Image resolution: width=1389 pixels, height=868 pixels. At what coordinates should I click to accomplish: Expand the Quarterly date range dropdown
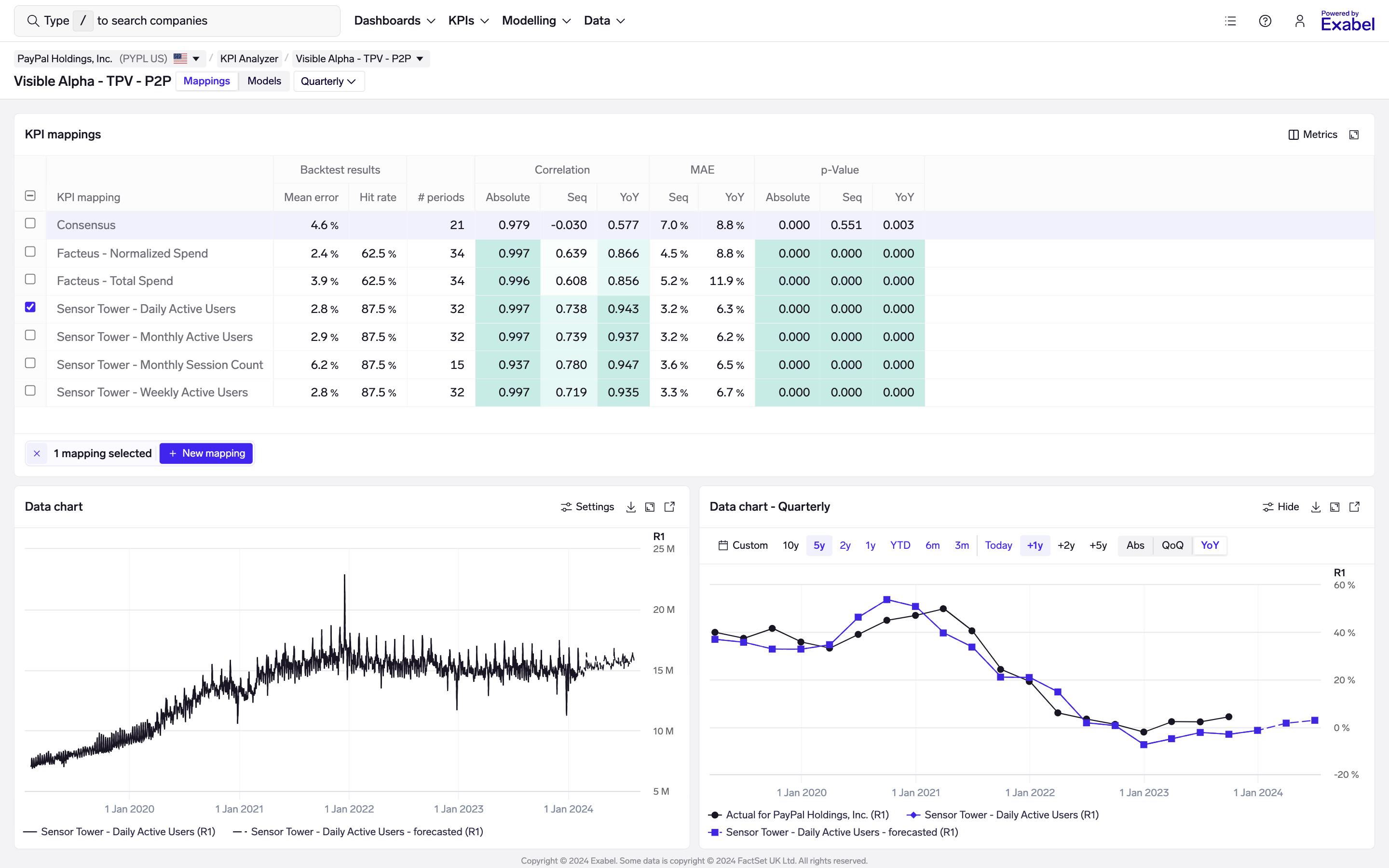329,81
